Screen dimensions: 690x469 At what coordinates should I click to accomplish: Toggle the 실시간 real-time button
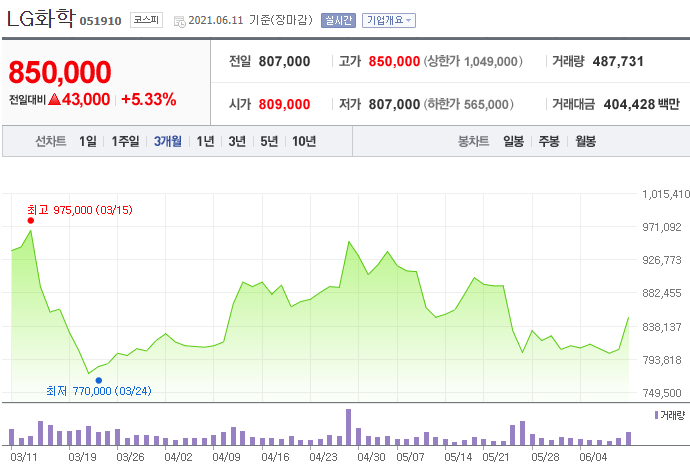pos(338,20)
